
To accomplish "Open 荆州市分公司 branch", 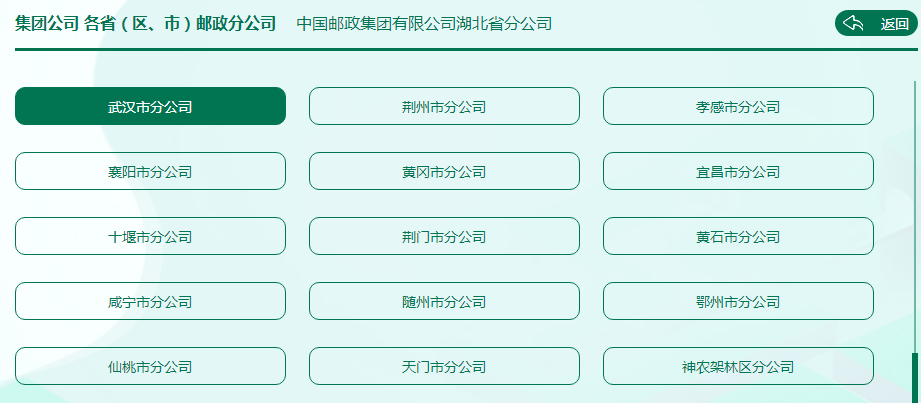I will point(444,106).
